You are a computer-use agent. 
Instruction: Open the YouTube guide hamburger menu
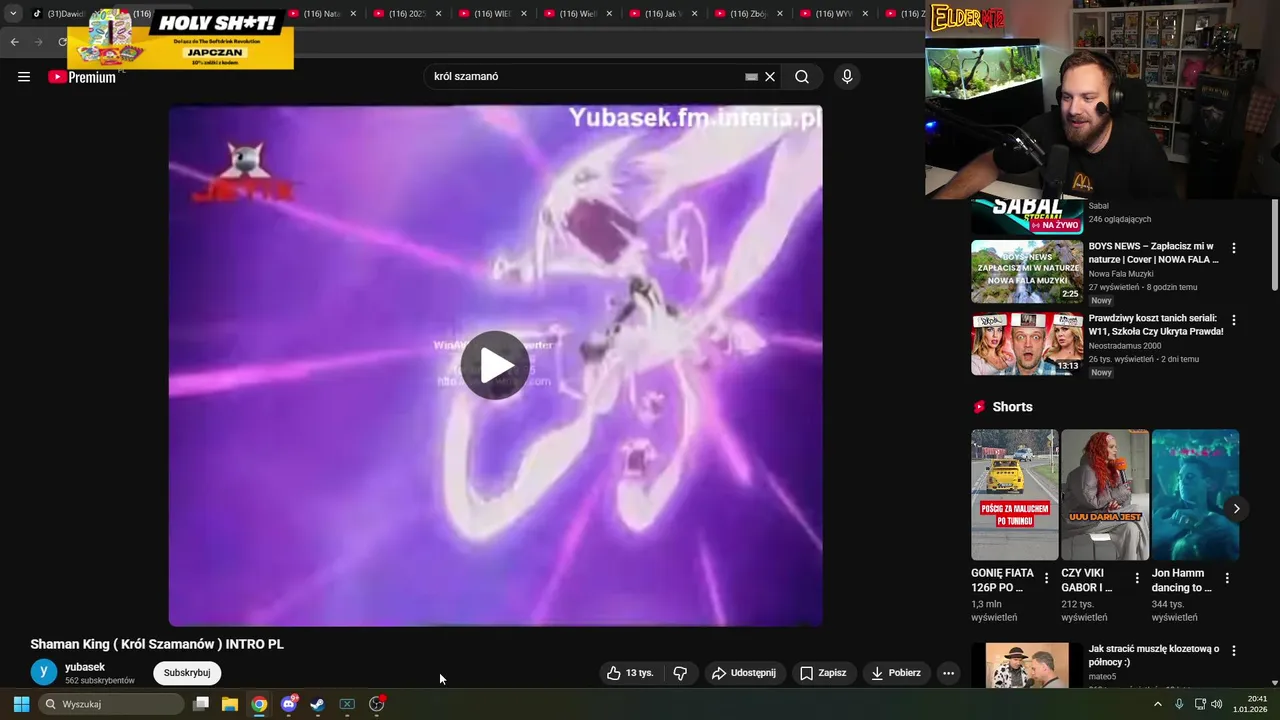(x=24, y=77)
